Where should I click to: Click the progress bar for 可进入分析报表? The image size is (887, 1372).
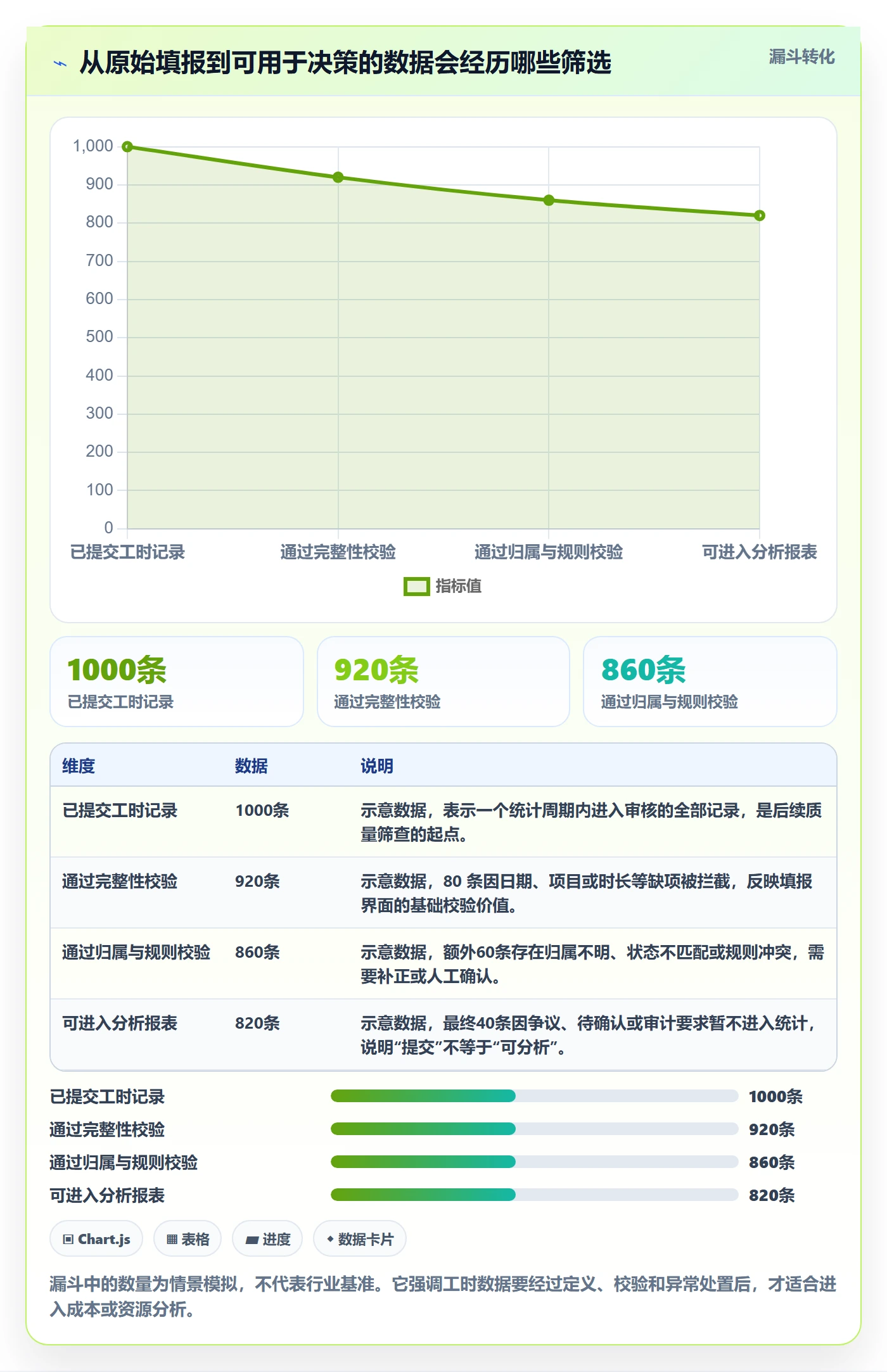click(534, 1195)
